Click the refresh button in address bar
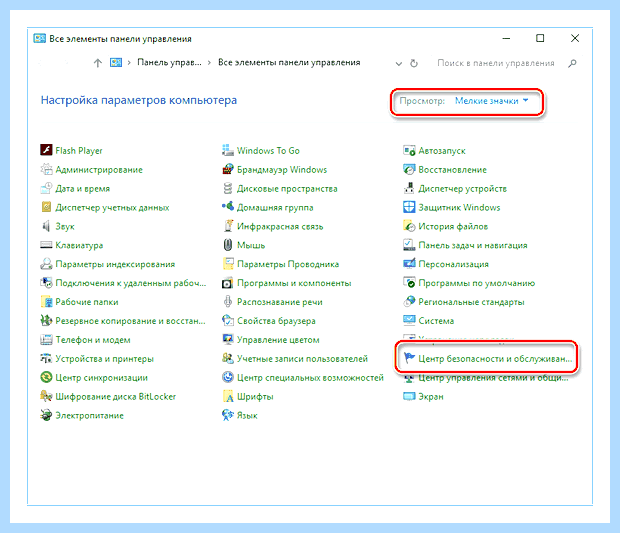The width and height of the screenshot is (620, 533). coord(414,63)
